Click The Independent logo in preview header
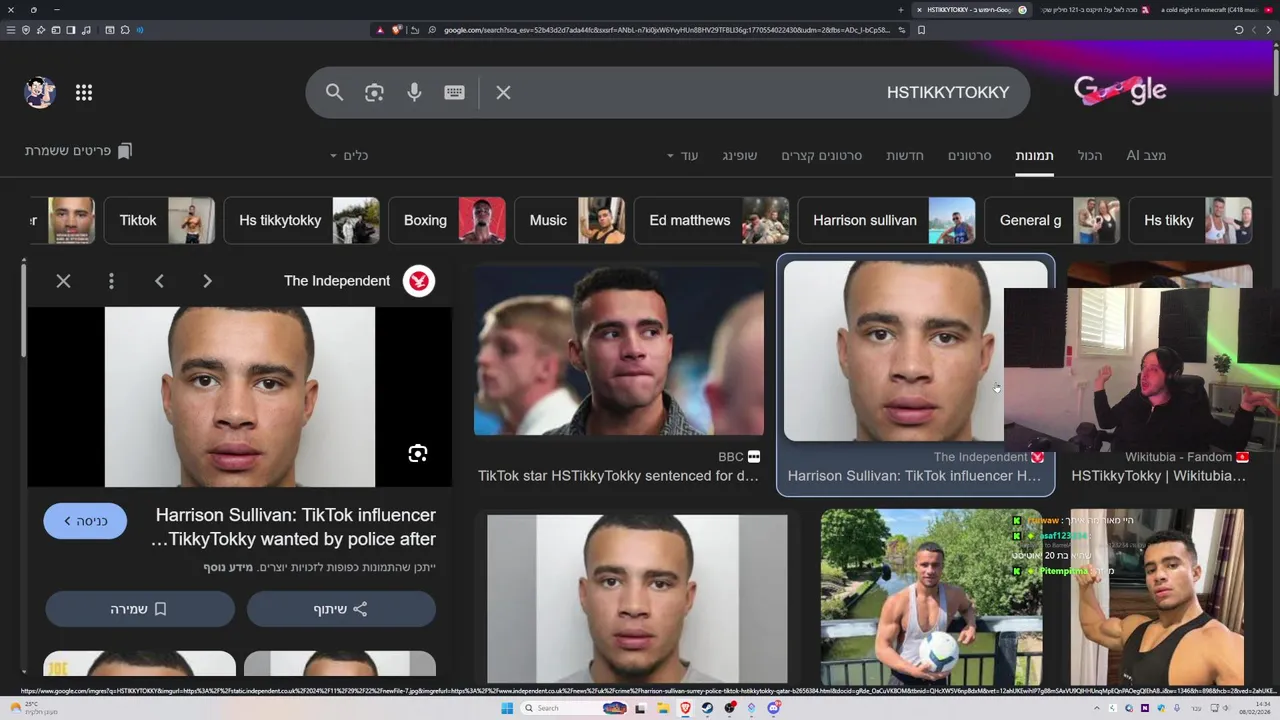The image size is (1280, 720). (x=419, y=281)
